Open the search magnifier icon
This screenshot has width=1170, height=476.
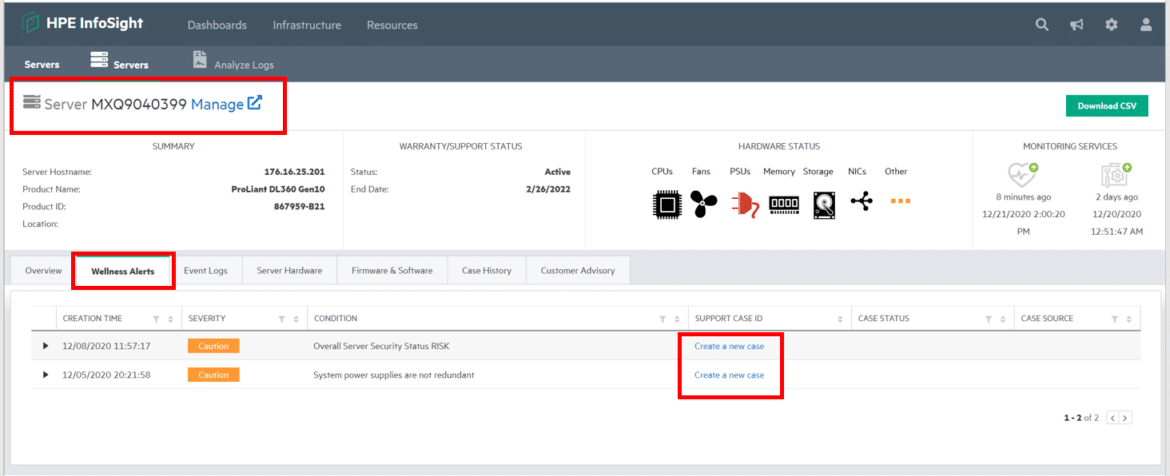coord(1042,25)
